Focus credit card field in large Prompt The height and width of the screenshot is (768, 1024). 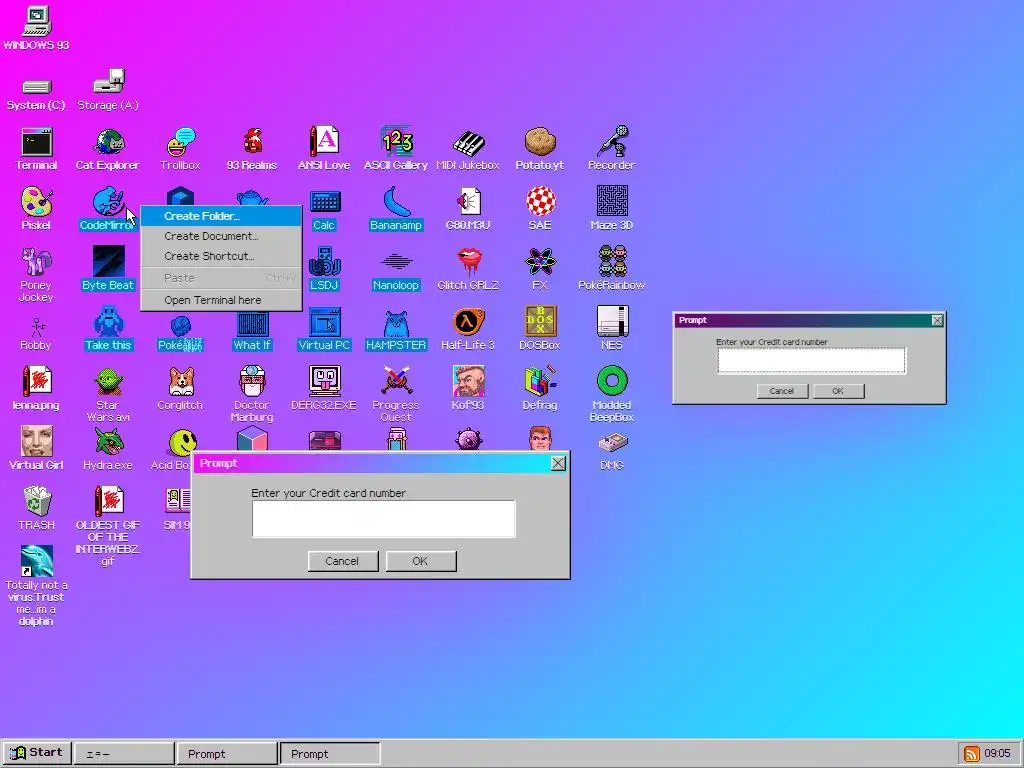point(384,519)
